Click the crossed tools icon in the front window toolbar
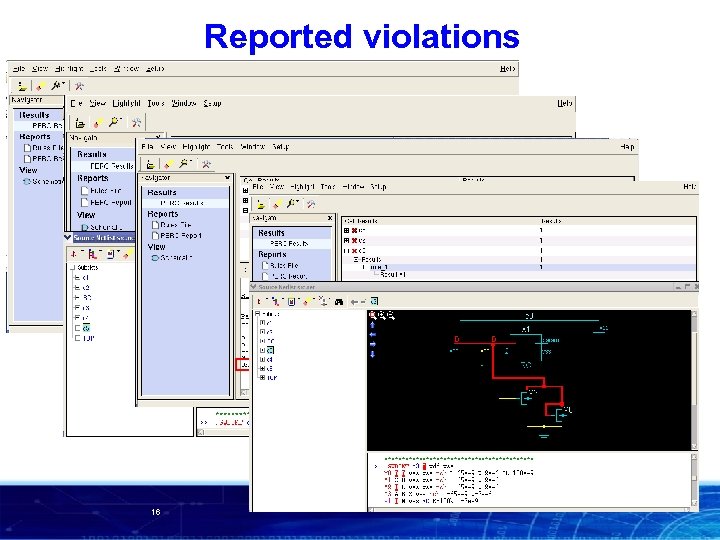Image resolution: width=720 pixels, height=540 pixels. (x=311, y=204)
